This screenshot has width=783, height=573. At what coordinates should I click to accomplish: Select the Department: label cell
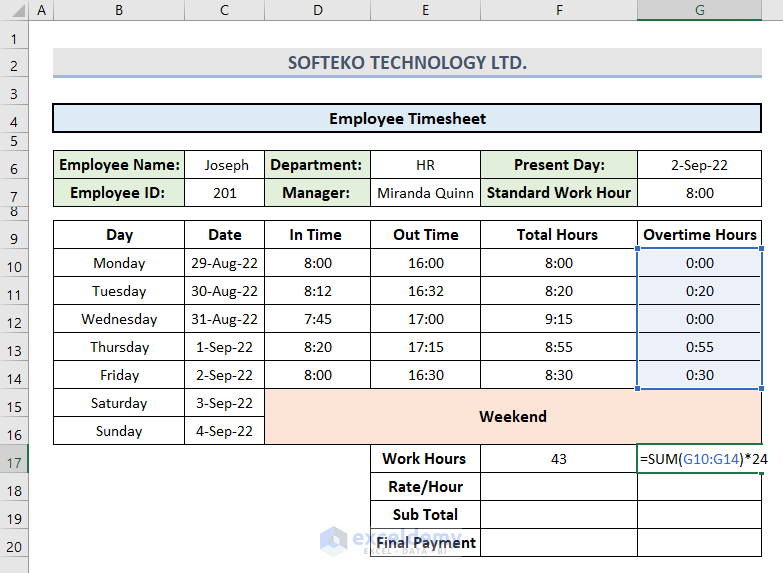coord(318,165)
